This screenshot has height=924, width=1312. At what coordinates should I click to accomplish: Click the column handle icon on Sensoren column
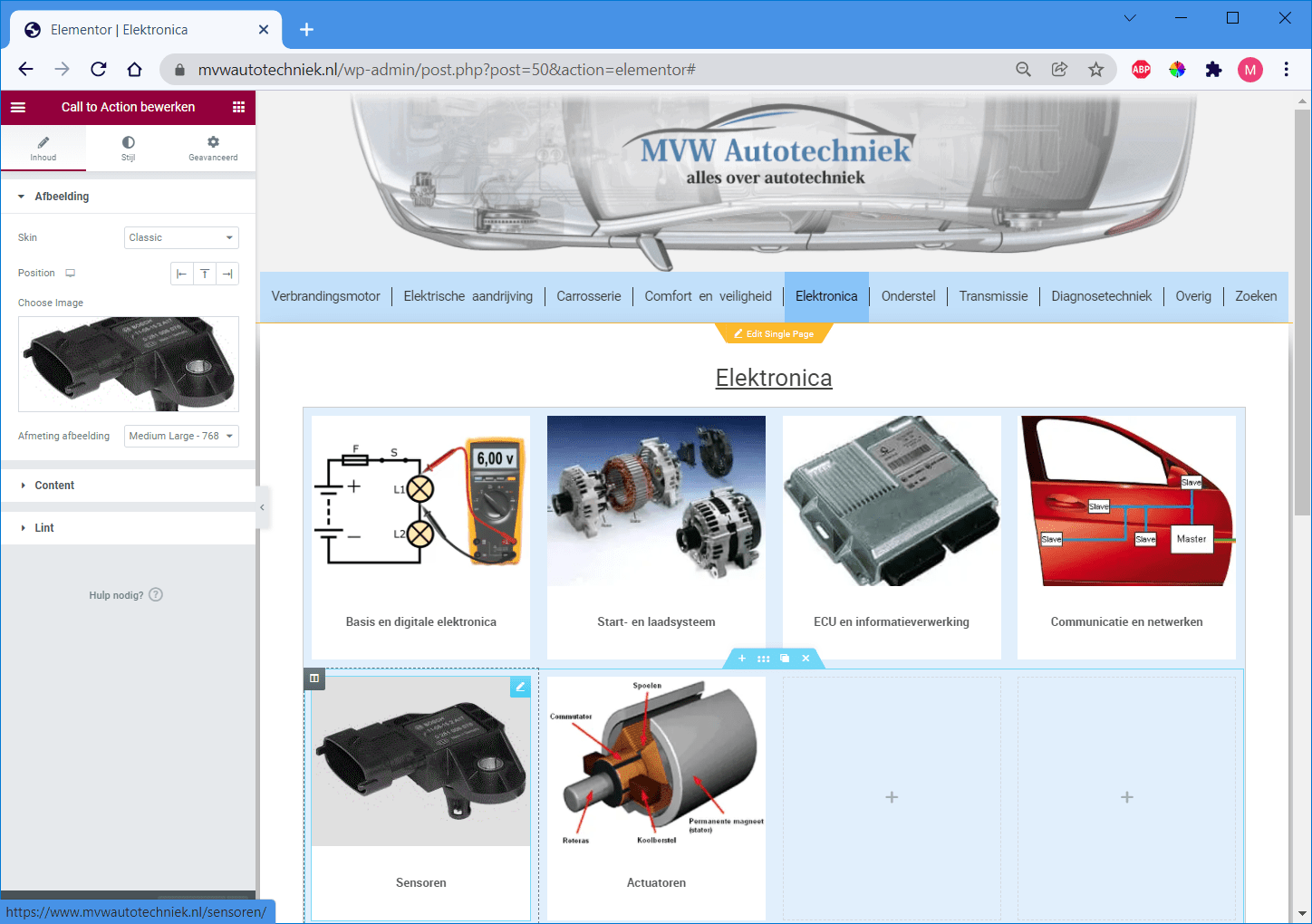(314, 679)
